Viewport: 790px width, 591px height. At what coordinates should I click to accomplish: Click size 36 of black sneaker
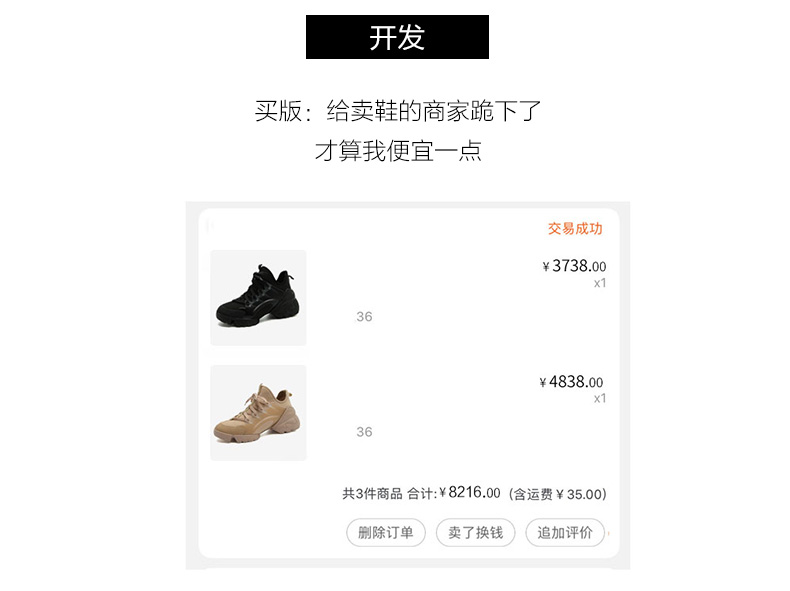(x=364, y=316)
